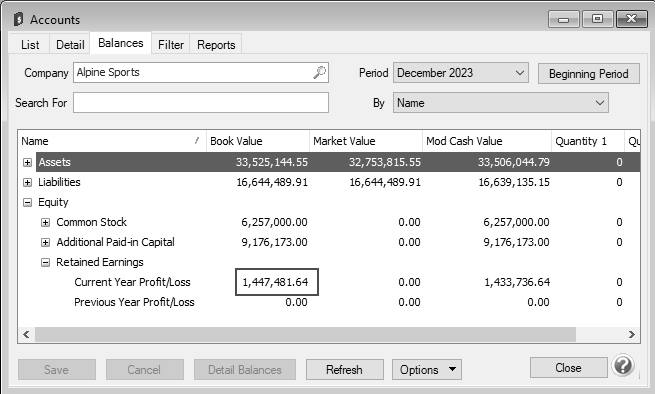Expand the Liabilities row
655x394 pixels.
point(28,182)
